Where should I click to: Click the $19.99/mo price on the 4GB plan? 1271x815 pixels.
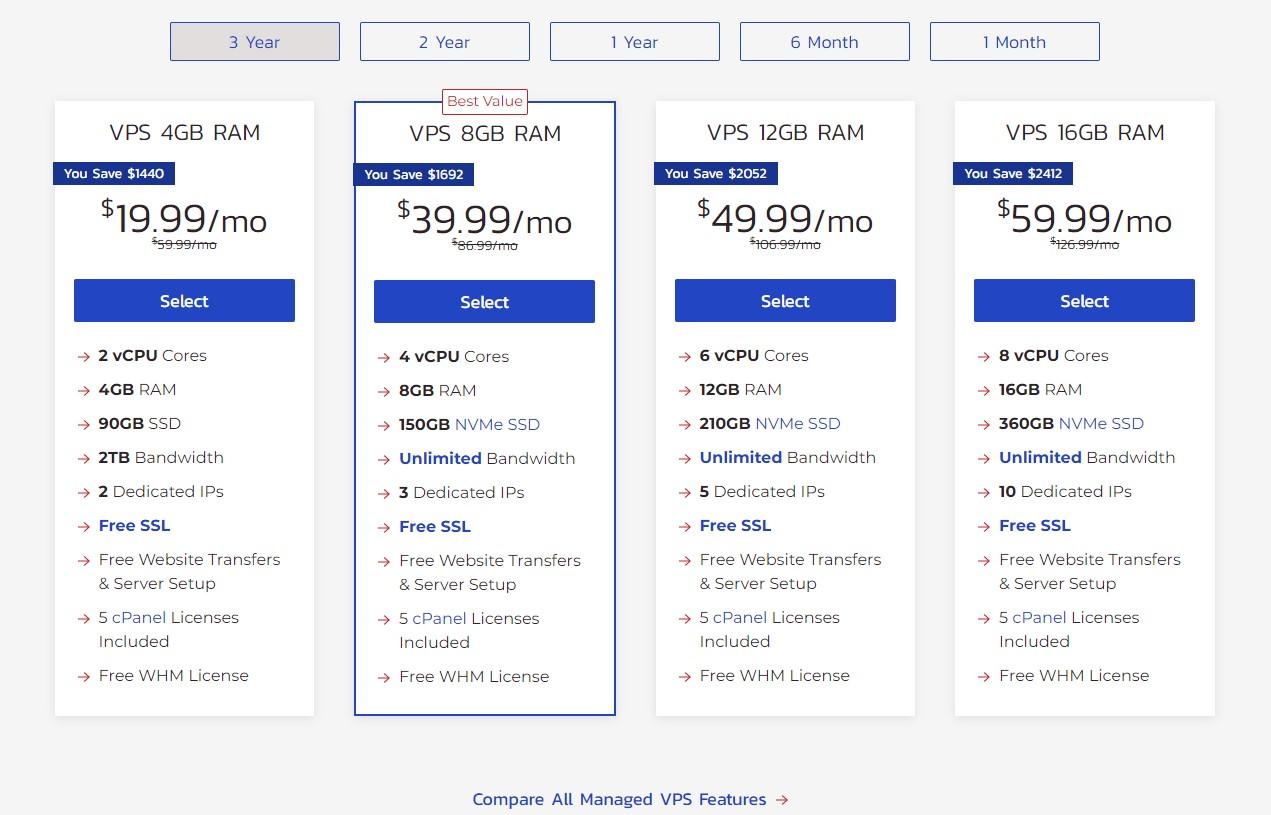click(x=183, y=218)
